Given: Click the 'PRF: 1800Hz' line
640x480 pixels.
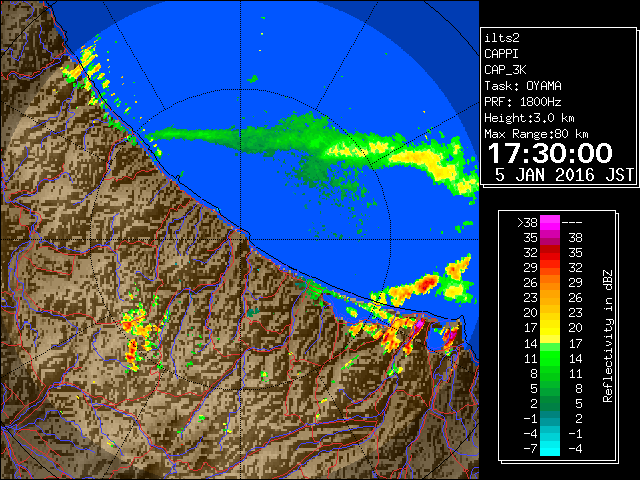Looking at the screenshot, I should (523, 102).
